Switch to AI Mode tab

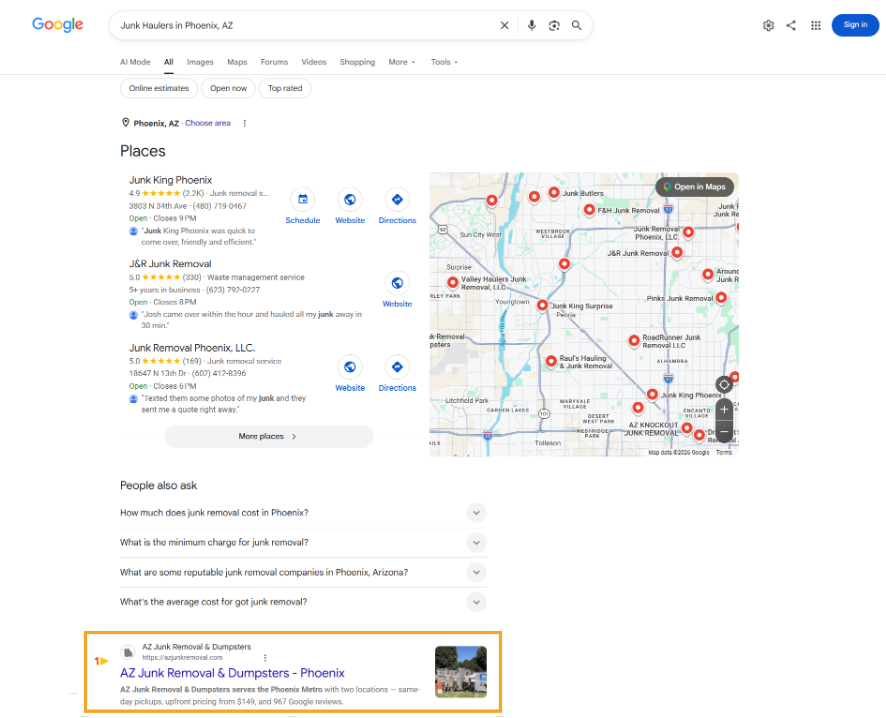pyautogui.click(x=135, y=62)
